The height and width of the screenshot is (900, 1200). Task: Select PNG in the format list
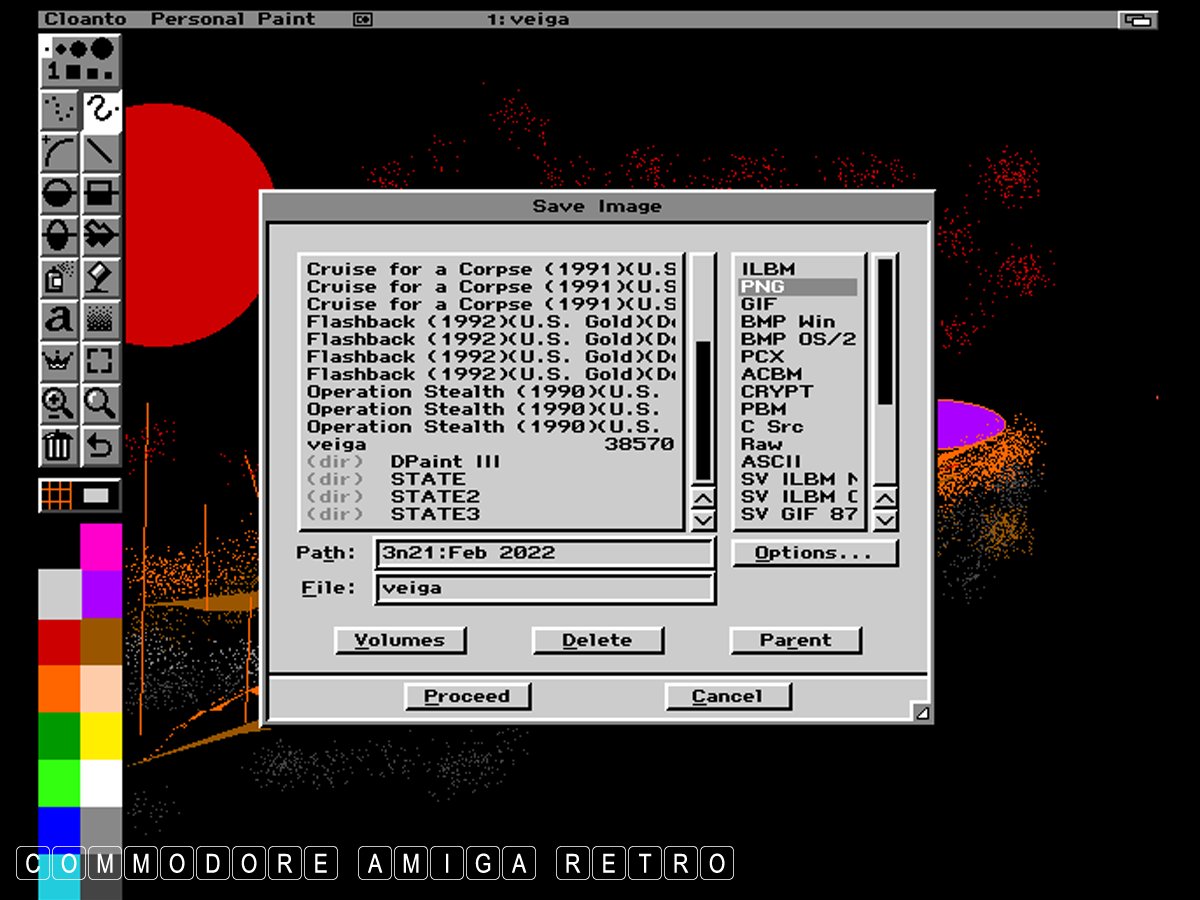click(797, 287)
